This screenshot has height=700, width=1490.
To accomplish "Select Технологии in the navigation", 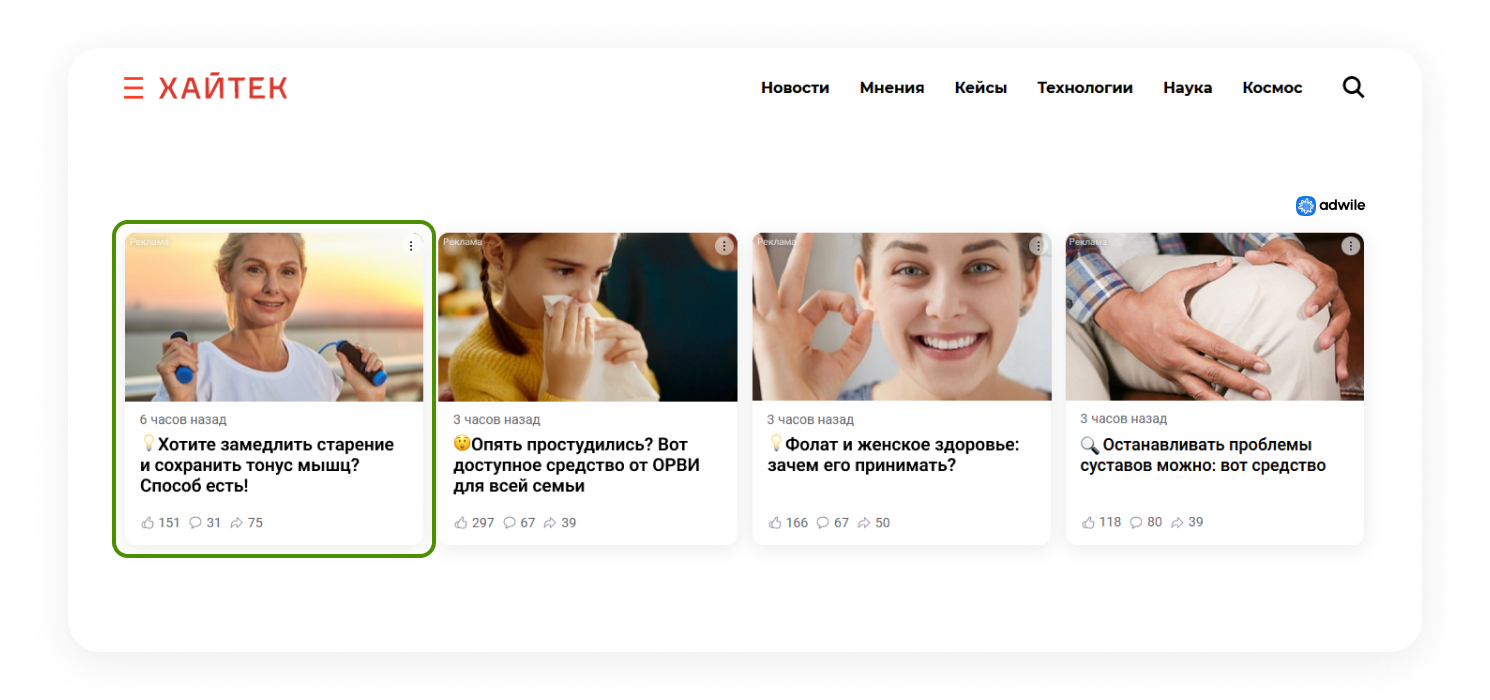I will tap(1085, 88).
